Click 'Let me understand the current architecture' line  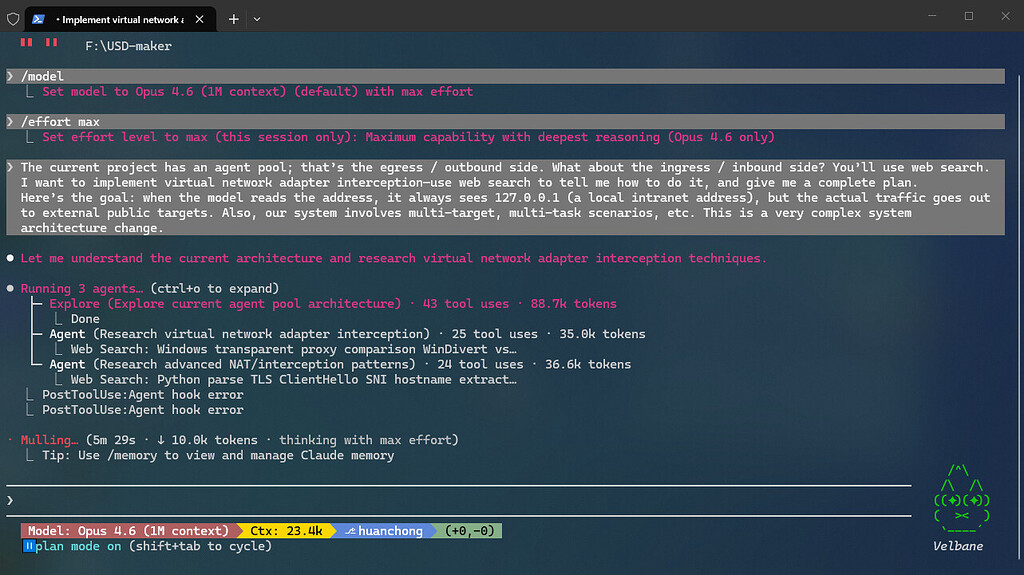click(x=393, y=258)
